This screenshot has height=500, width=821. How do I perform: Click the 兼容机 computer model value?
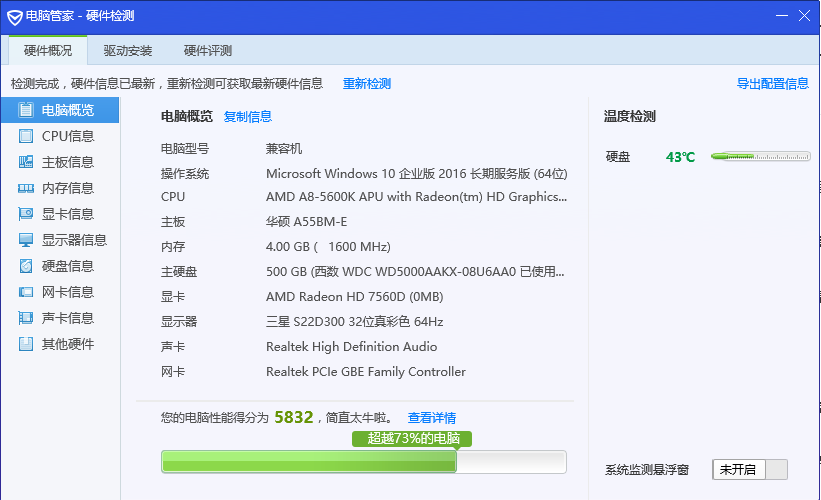pyautogui.click(x=284, y=149)
